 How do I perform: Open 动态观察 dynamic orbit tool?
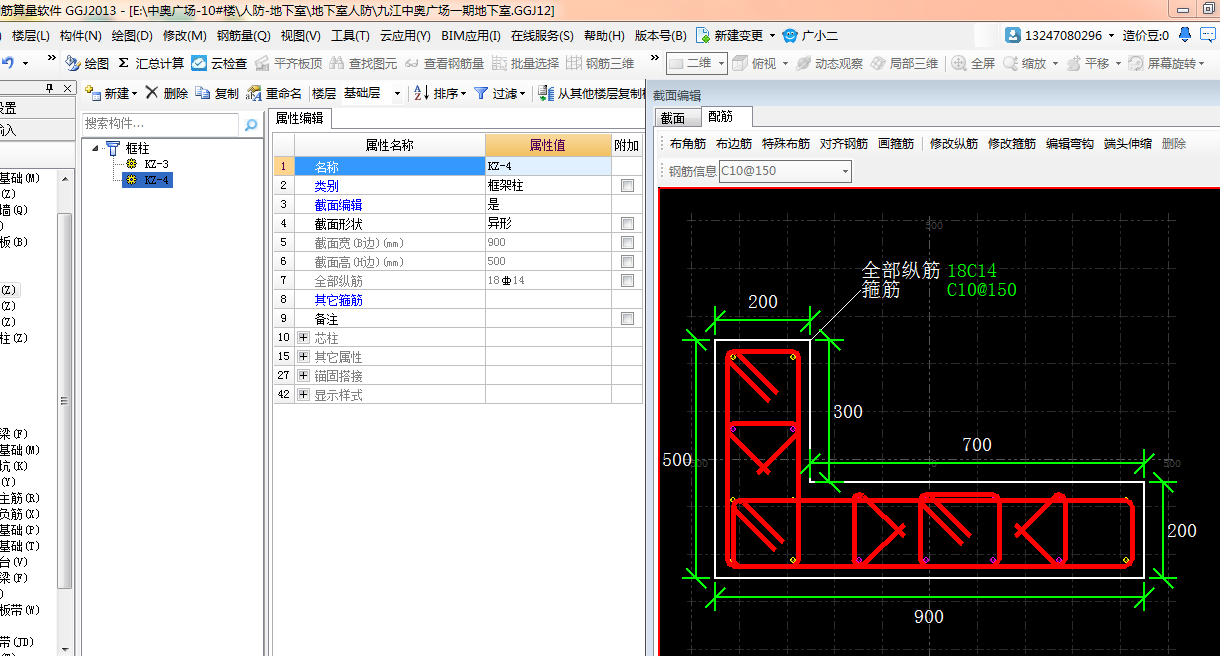click(x=830, y=63)
